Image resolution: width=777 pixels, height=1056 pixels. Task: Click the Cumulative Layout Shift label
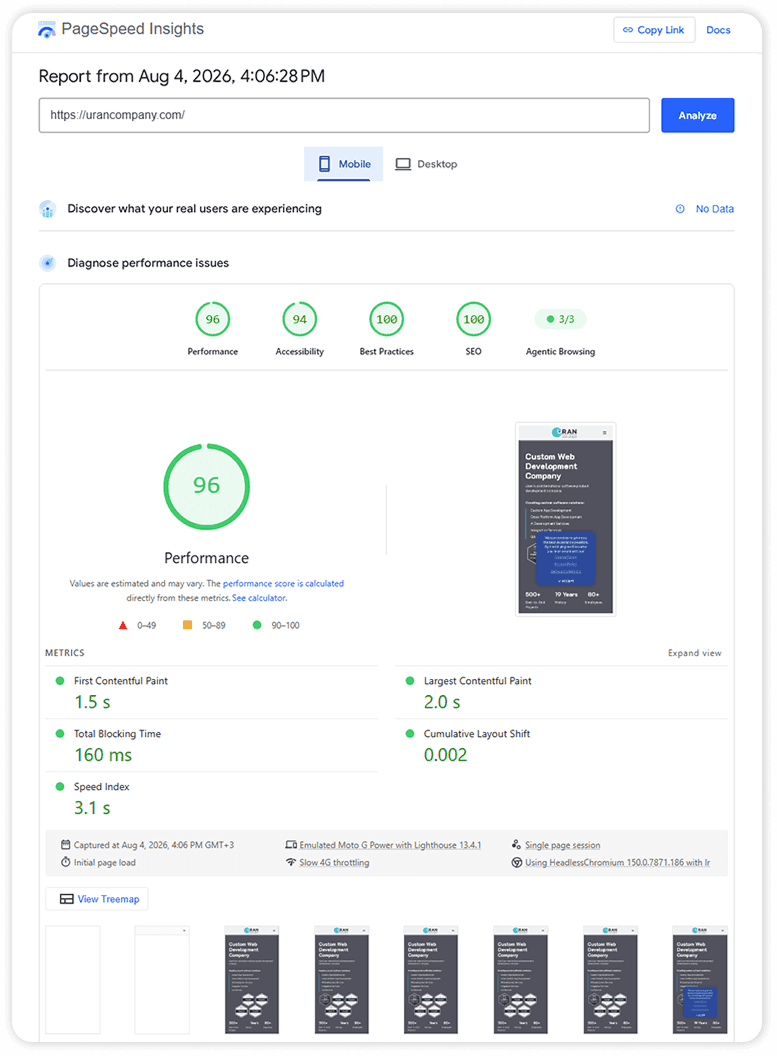click(477, 733)
